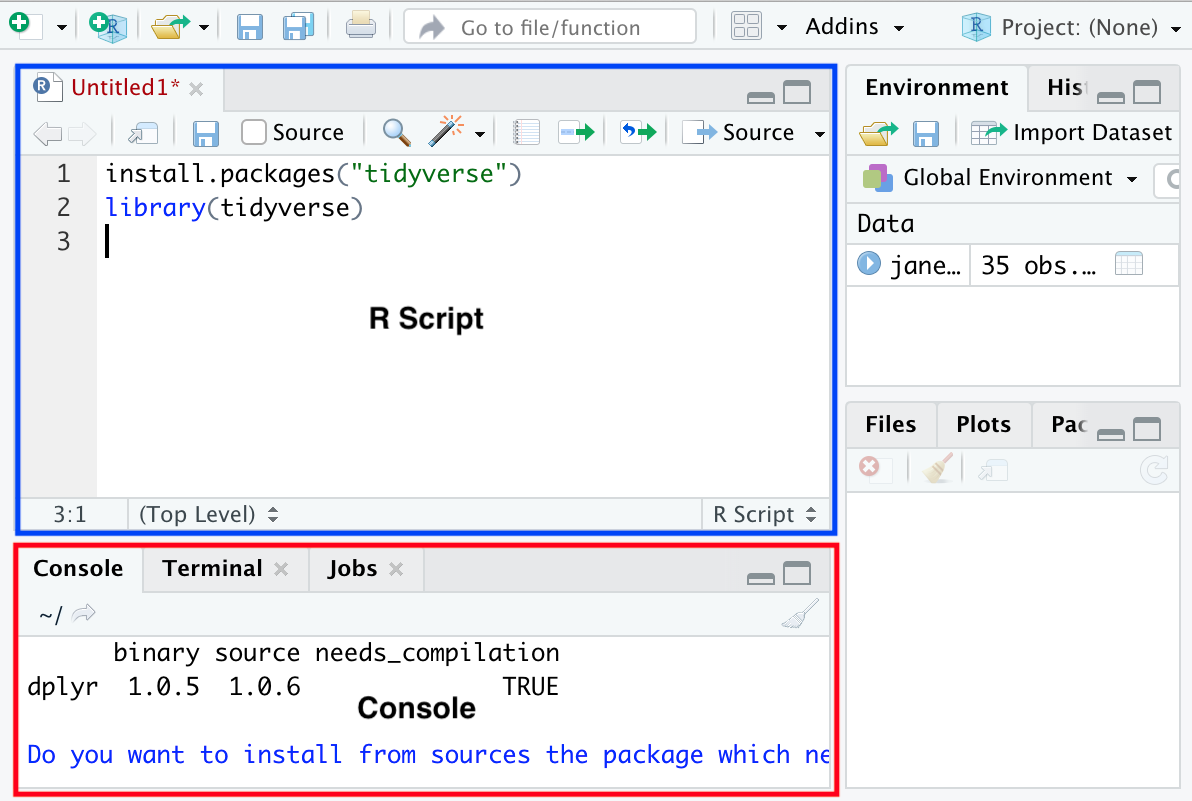Click code line library(tidyverse)
The width and height of the screenshot is (1192, 801).
(234, 207)
